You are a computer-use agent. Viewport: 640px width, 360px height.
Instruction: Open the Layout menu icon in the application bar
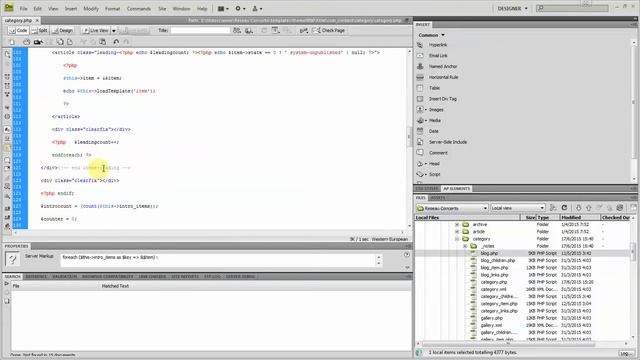click(222, 9)
